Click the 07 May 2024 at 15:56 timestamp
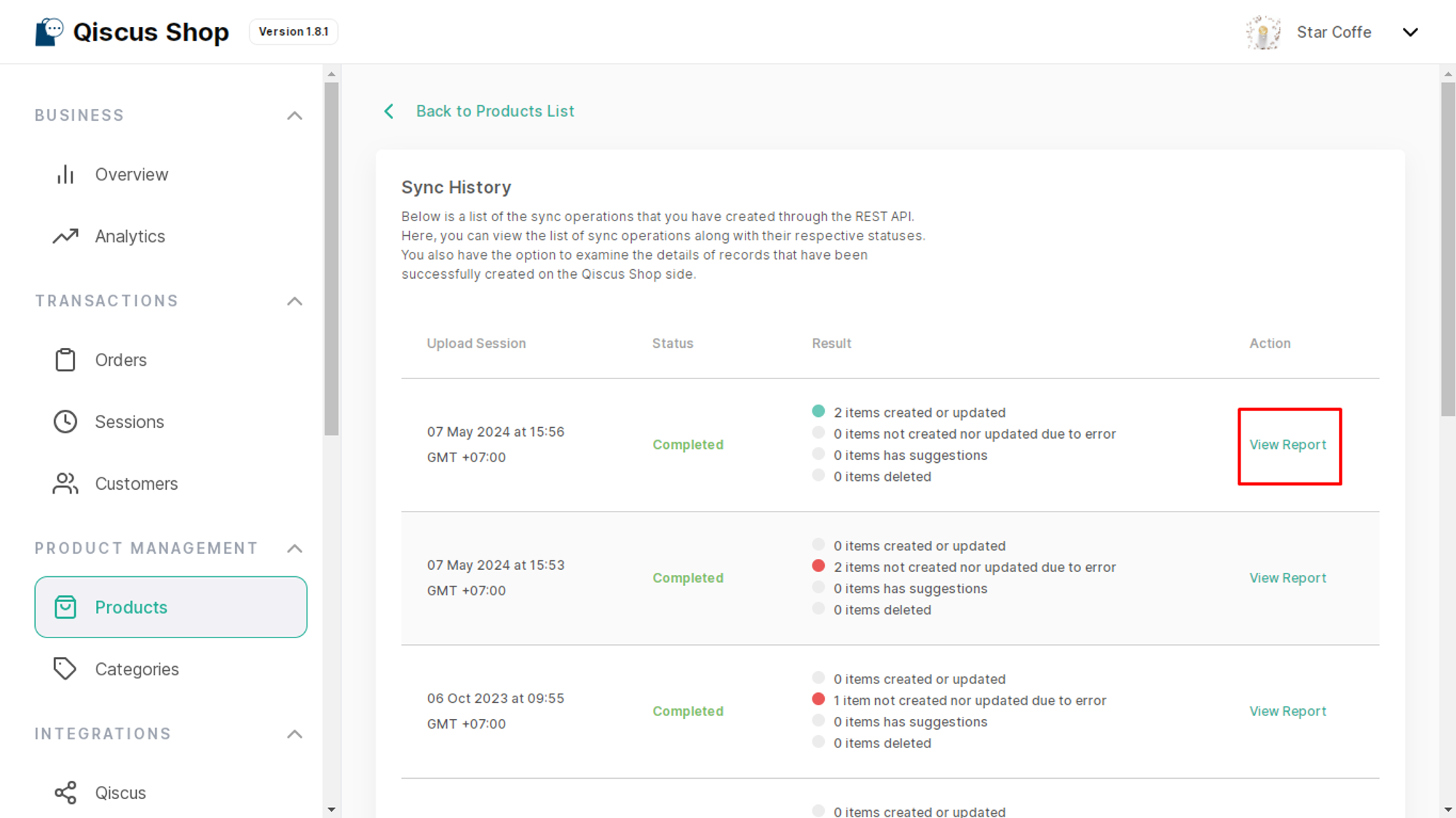Image resolution: width=1456 pixels, height=818 pixels. (x=496, y=445)
